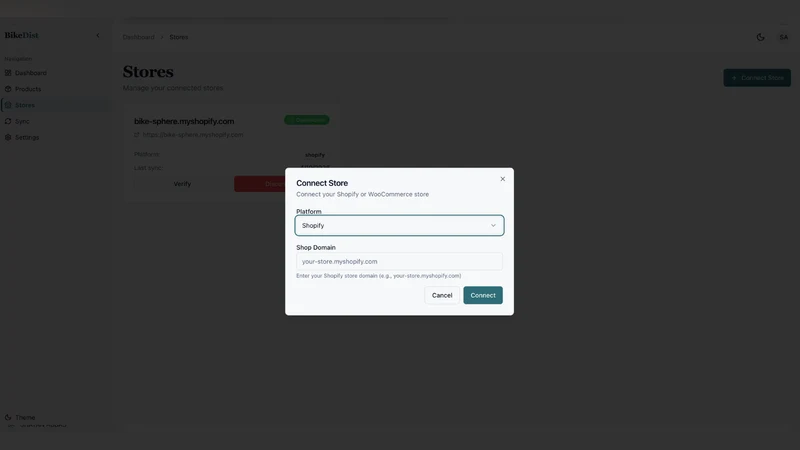Click the moon icon beside Theme label
The image size is (800, 450).
tap(8, 417)
